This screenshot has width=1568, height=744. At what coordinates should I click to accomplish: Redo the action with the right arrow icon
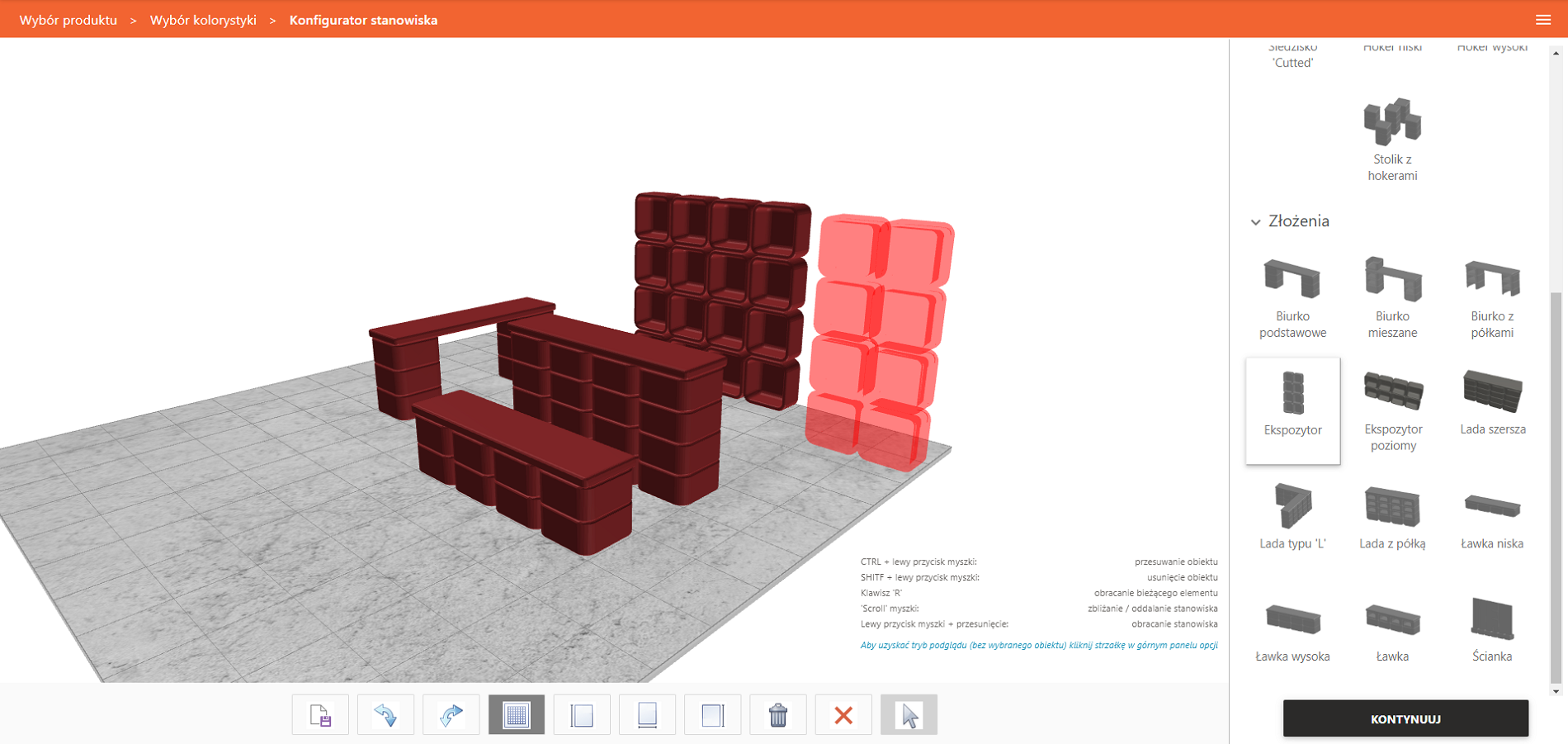451,715
